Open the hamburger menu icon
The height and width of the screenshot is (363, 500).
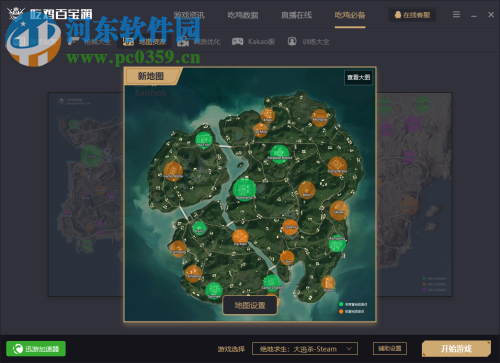456,14
